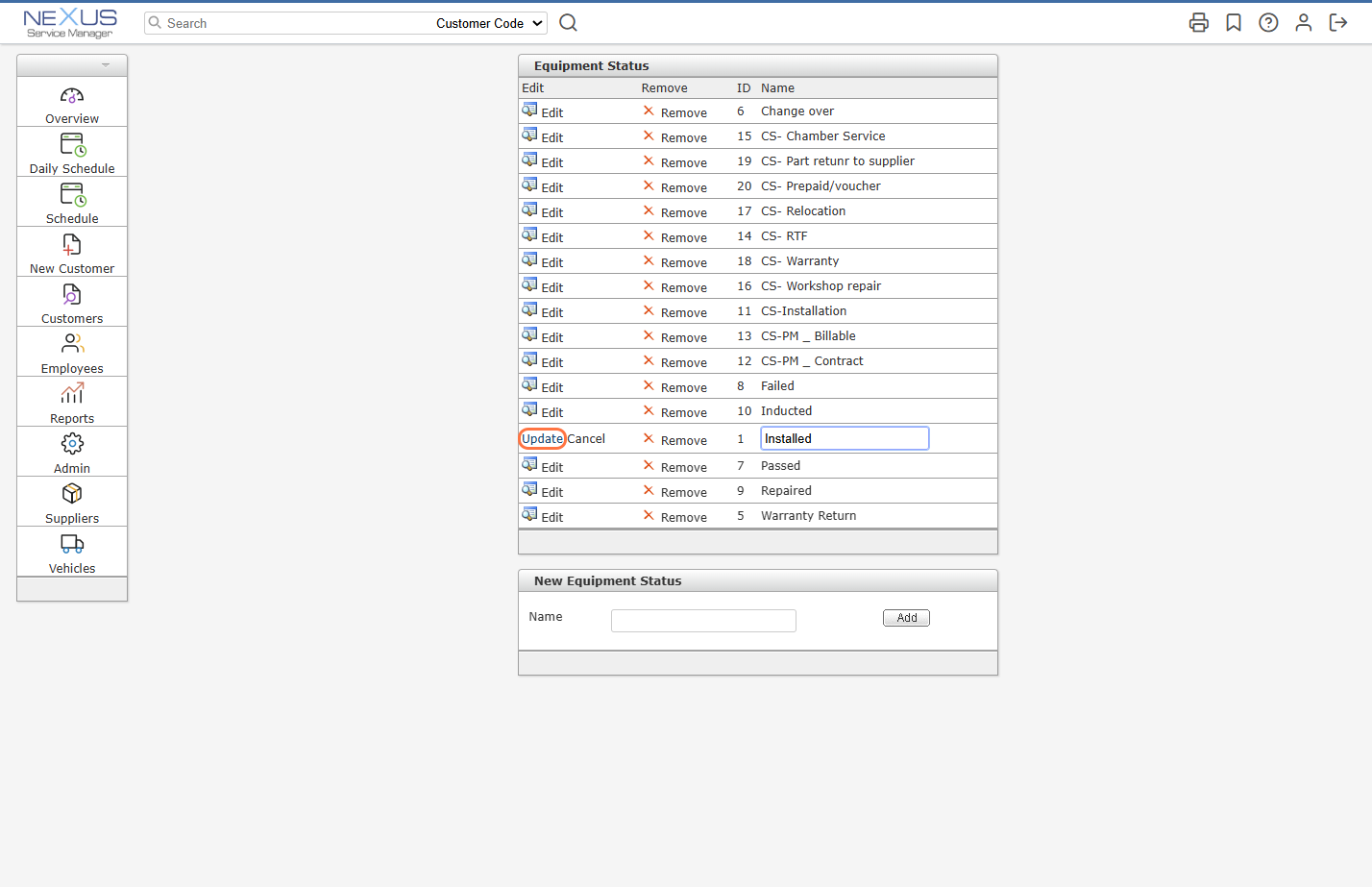The height and width of the screenshot is (887, 1372).
Task: Edit the CS- Part retunr to supplier row
Action: tap(543, 161)
